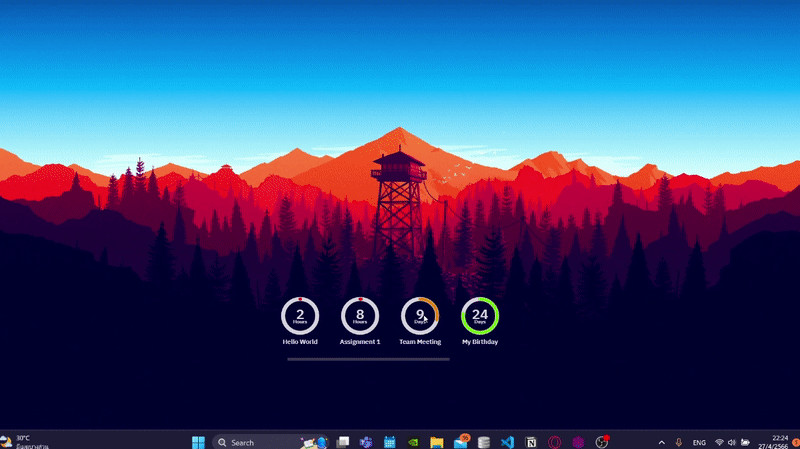800x449 pixels.
Task: Open the Assignment 1 countdown ring
Action: [x=360, y=316]
